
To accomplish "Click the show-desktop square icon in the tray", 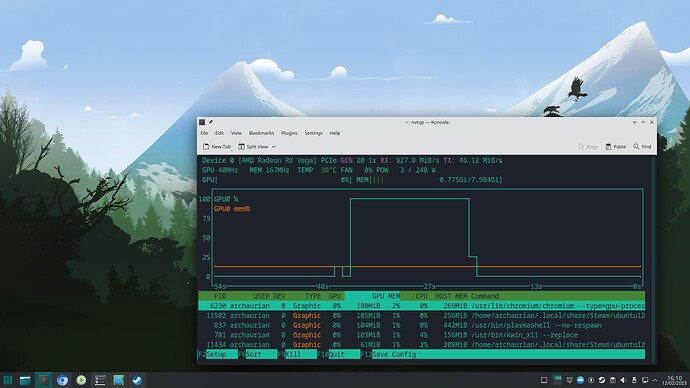I will click(x=544, y=380).
